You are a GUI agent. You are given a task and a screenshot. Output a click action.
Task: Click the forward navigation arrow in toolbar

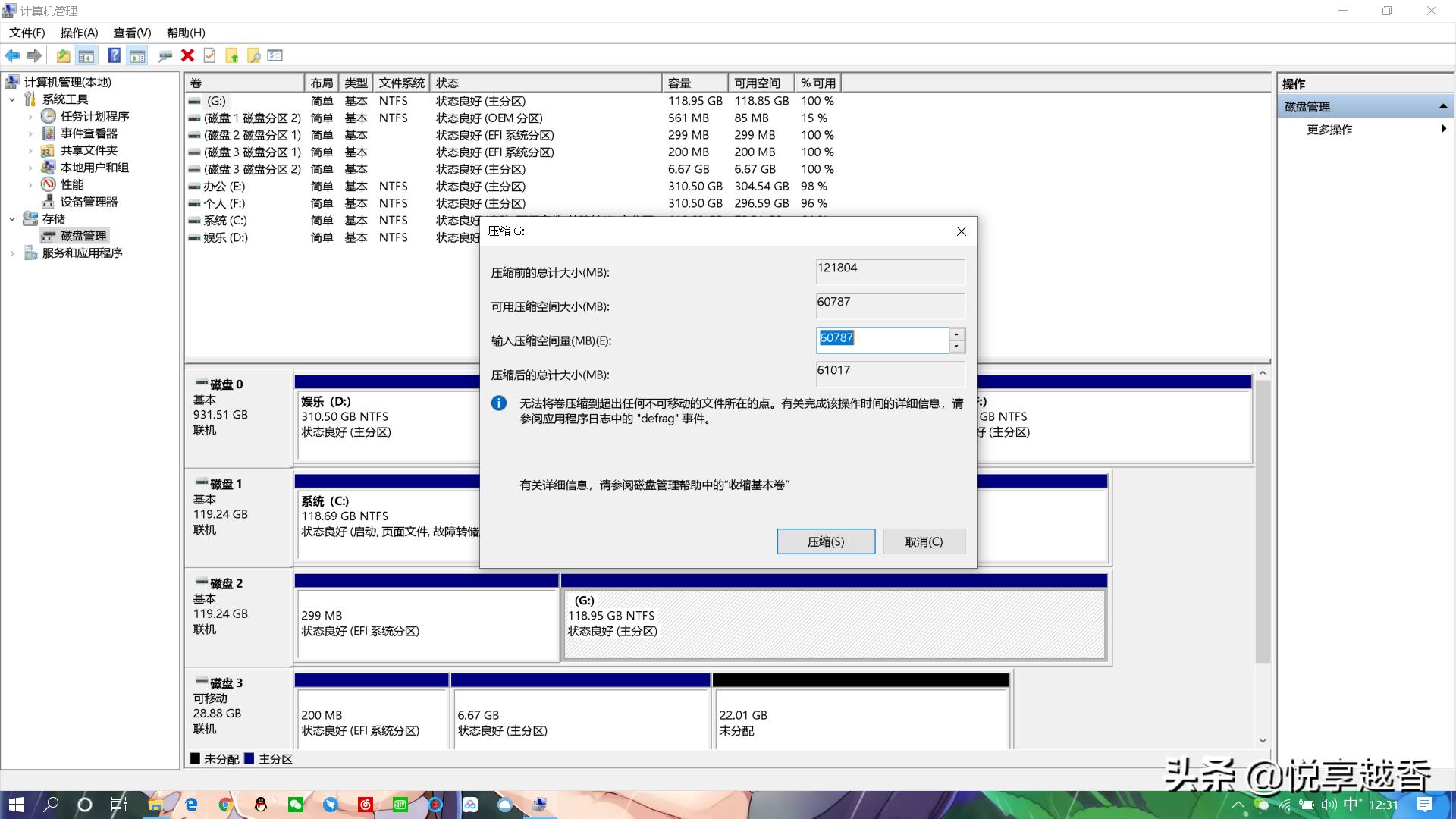[x=33, y=55]
